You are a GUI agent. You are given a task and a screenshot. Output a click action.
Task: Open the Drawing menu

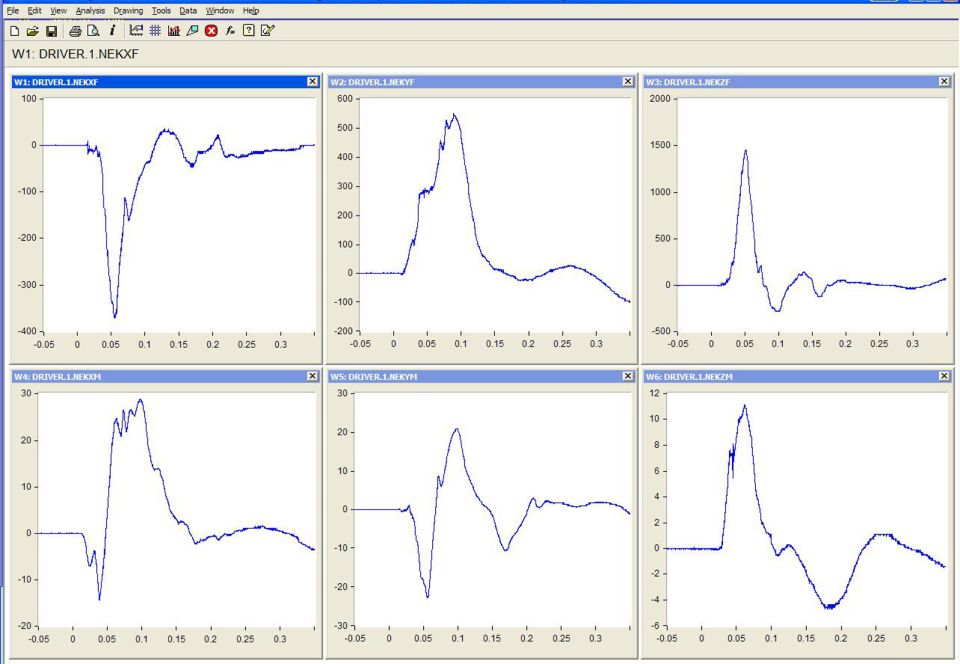128,11
